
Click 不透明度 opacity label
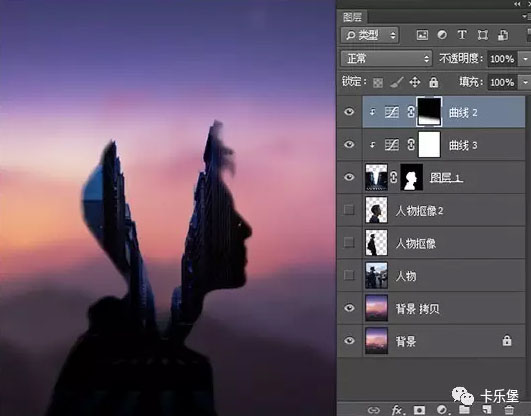tap(461, 59)
